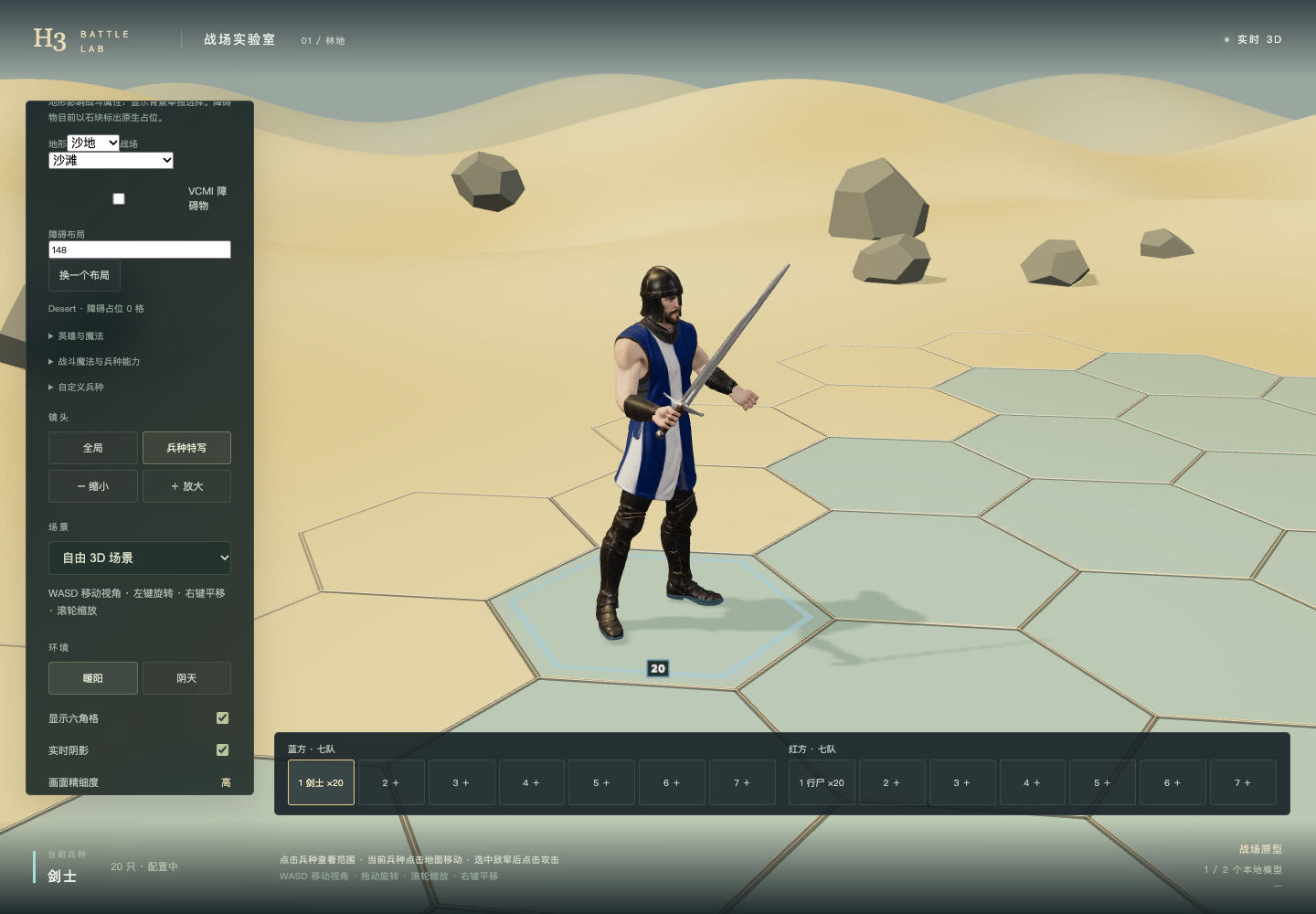Add a unit to red team slot 5
Image resolution: width=1316 pixels, height=914 pixels.
pos(1102,782)
